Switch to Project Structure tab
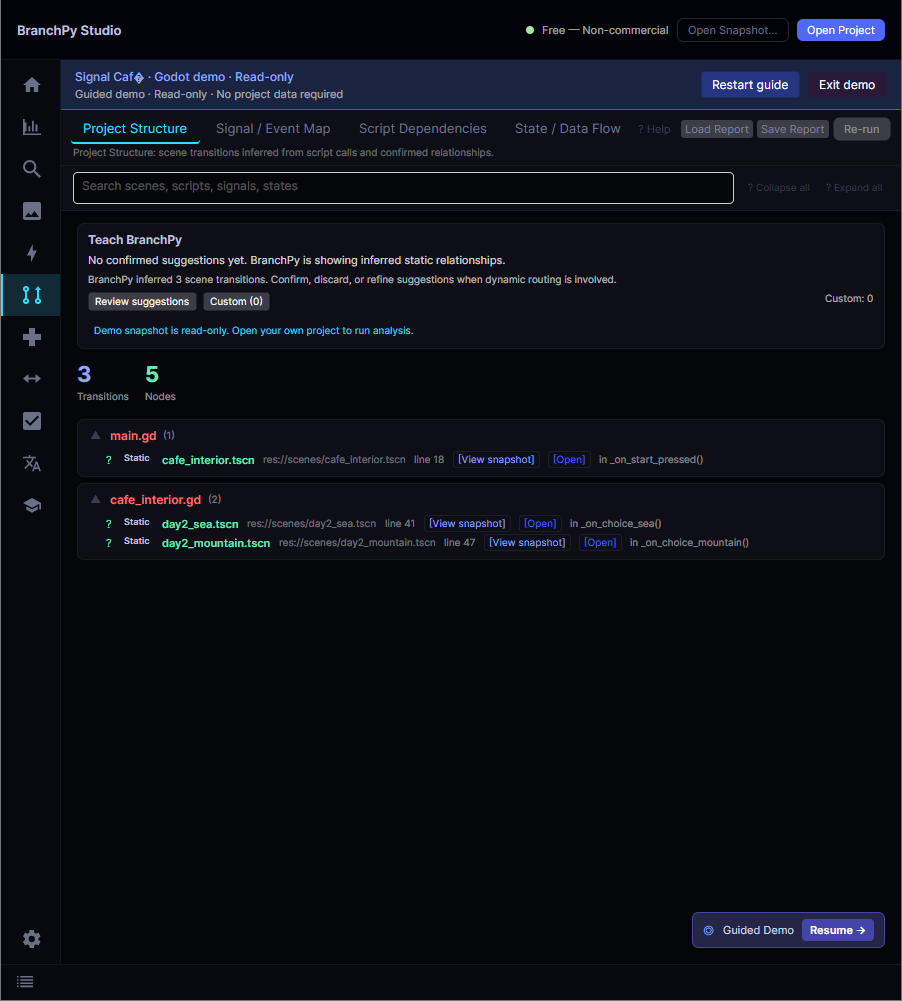The image size is (902, 1001). pos(135,129)
